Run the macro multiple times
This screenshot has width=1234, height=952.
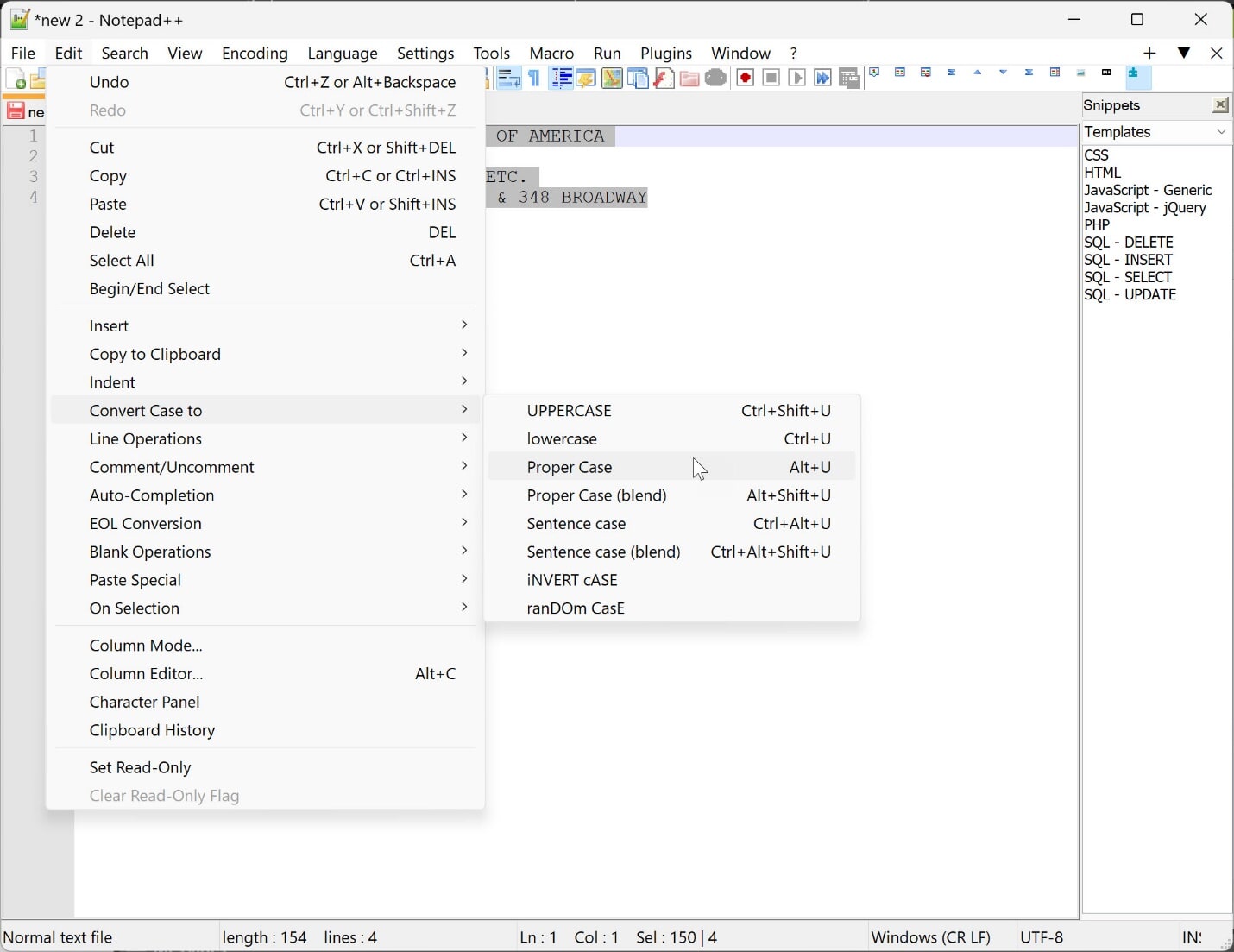tap(822, 78)
